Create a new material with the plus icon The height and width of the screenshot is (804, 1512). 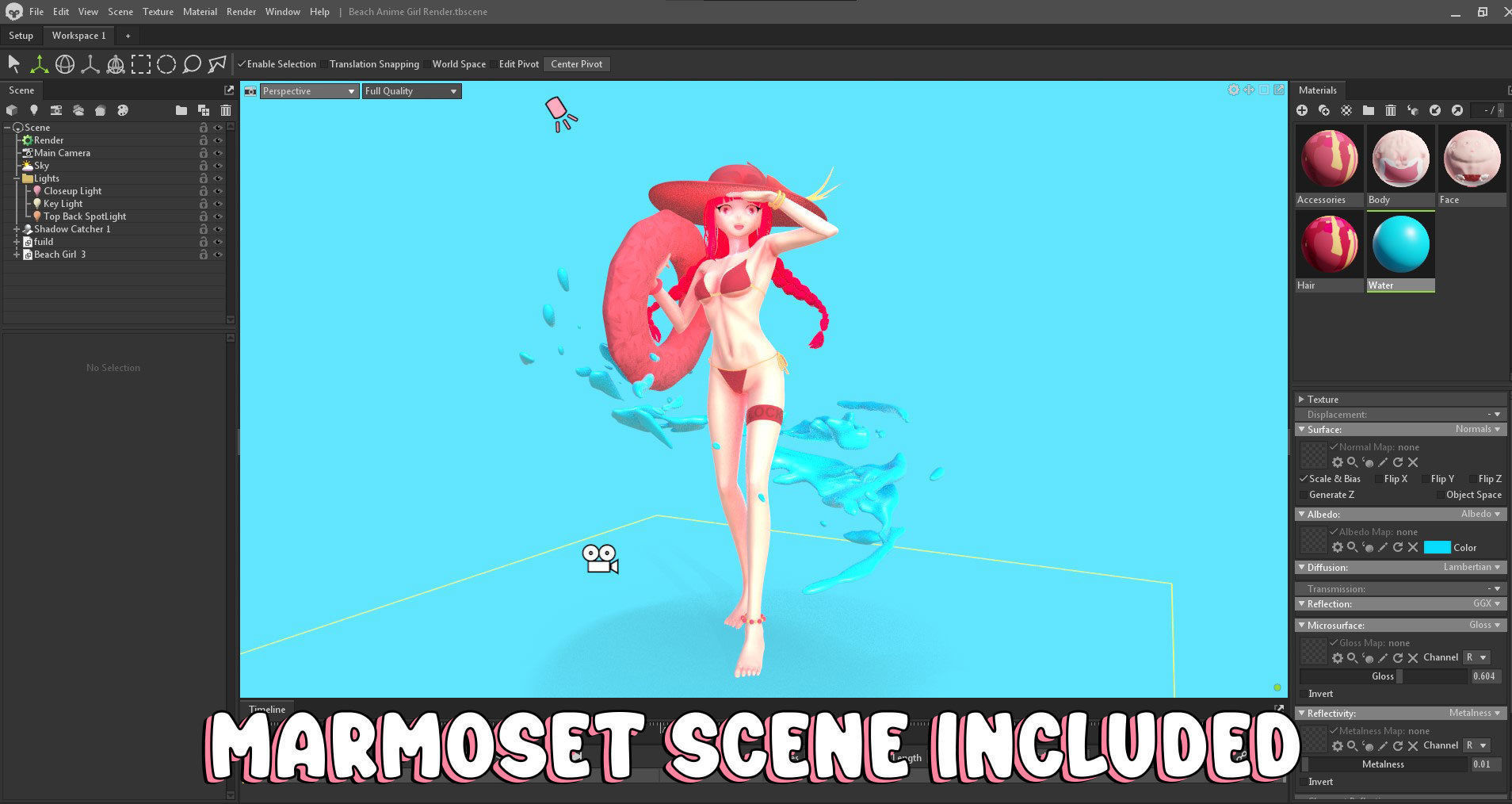pyautogui.click(x=1302, y=110)
